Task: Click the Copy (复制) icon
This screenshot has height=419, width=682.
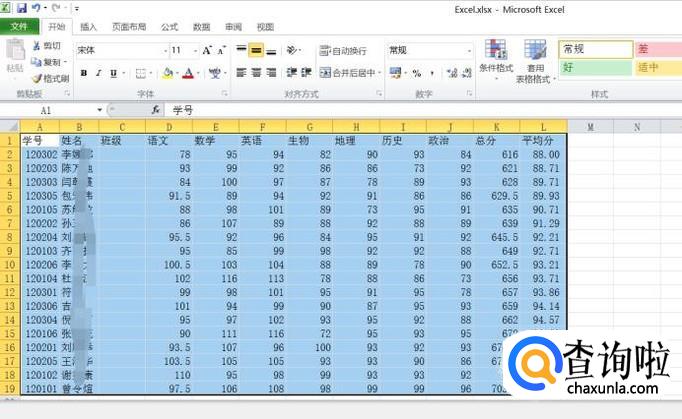Action: coord(36,62)
